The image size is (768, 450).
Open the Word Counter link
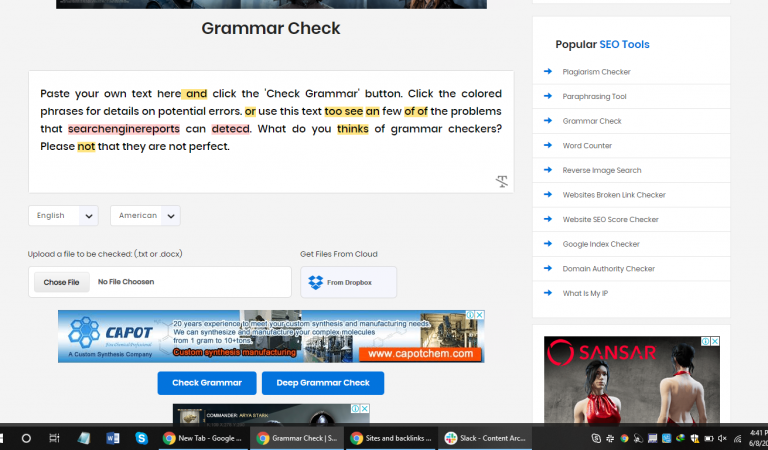[587, 146]
